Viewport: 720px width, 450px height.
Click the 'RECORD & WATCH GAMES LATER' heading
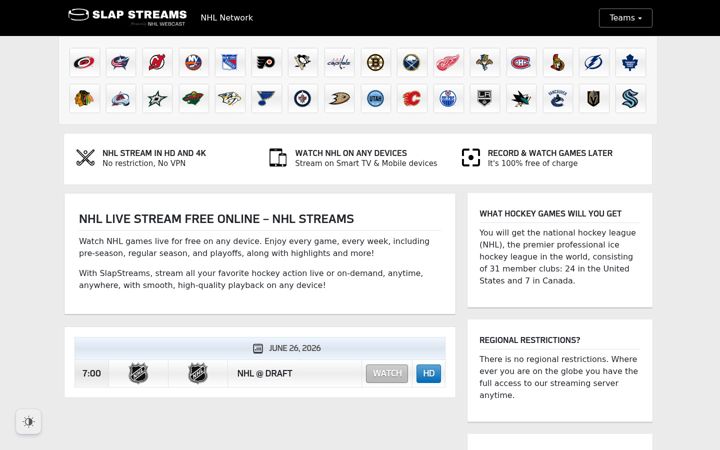tap(550, 153)
